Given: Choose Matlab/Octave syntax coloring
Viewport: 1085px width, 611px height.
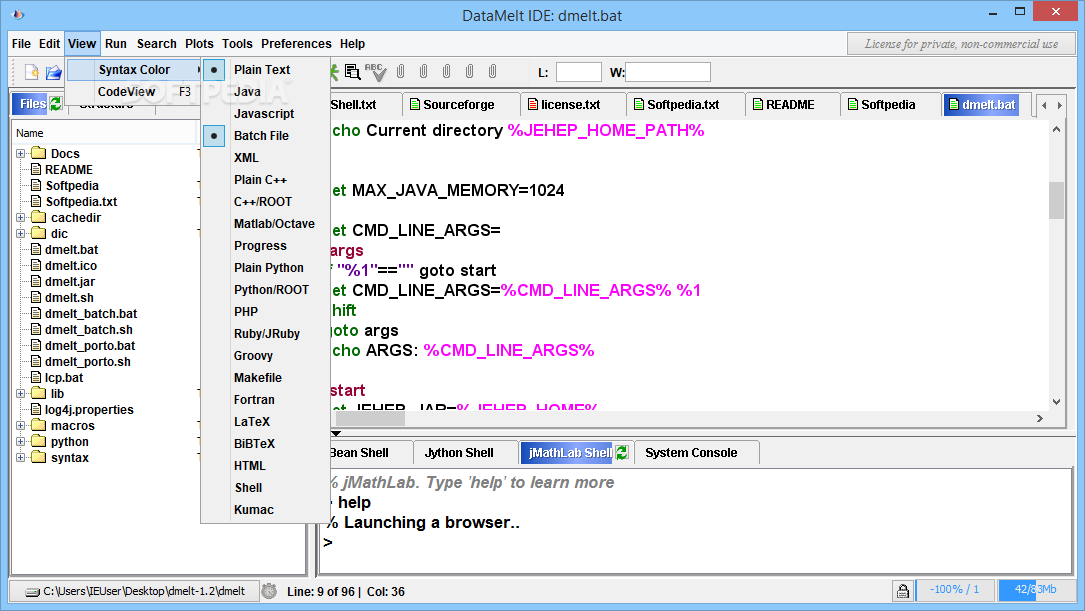Looking at the screenshot, I should [274, 224].
